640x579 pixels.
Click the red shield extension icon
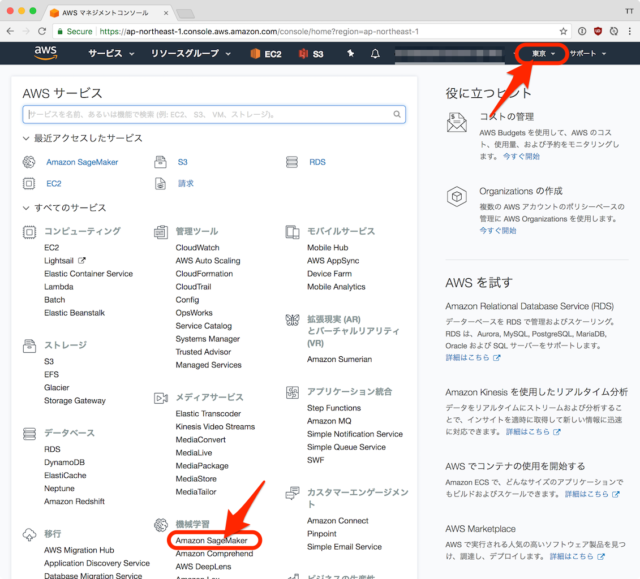(x=598, y=31)
